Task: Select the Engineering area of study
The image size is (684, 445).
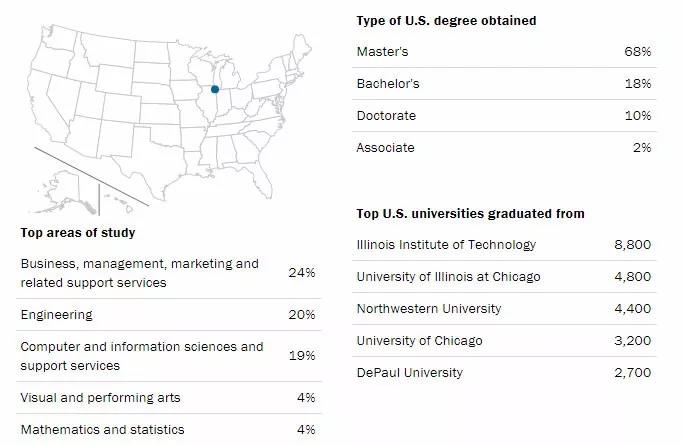Action: [56, 314]
